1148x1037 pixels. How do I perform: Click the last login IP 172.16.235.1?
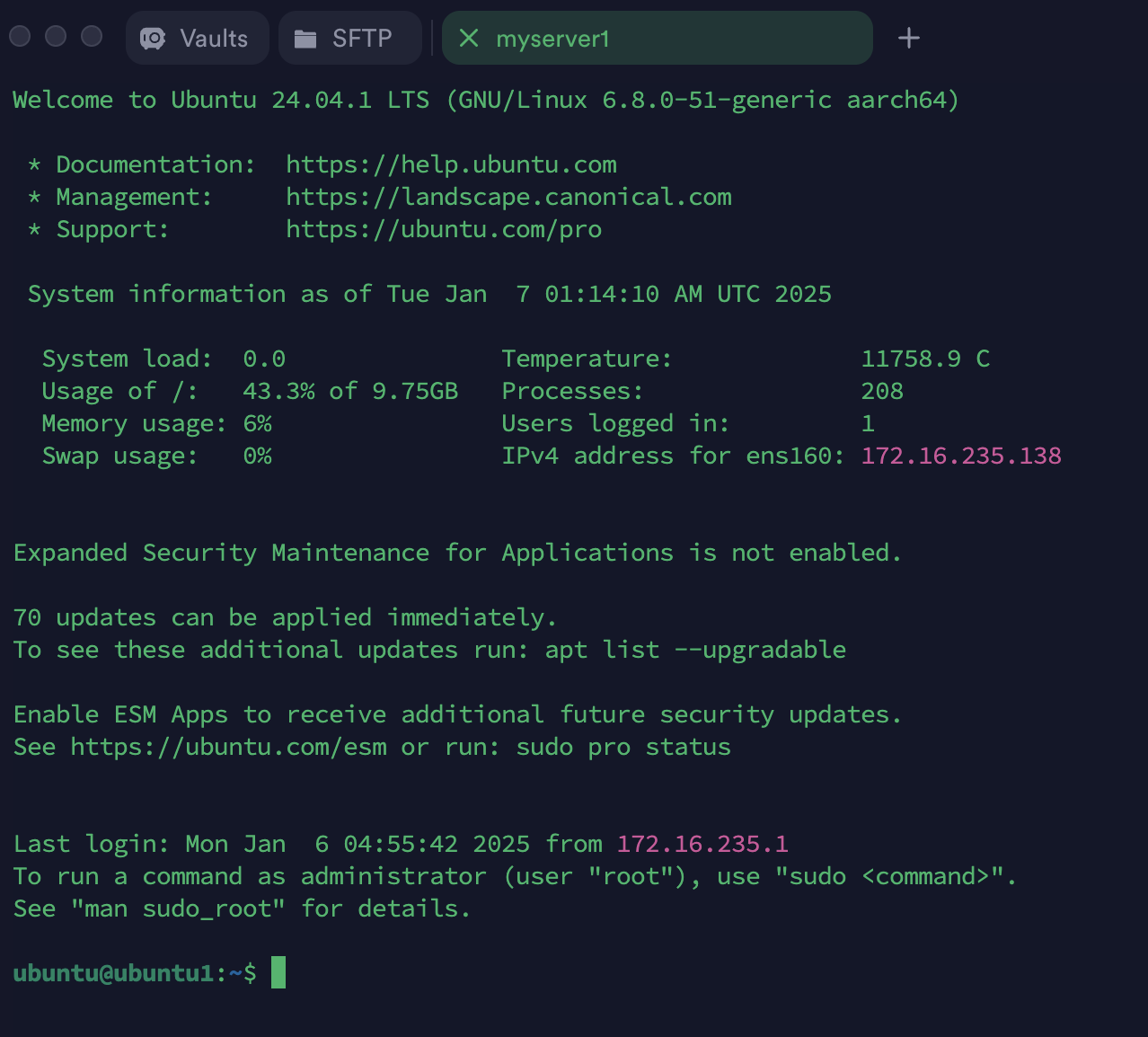coord(702,844)
